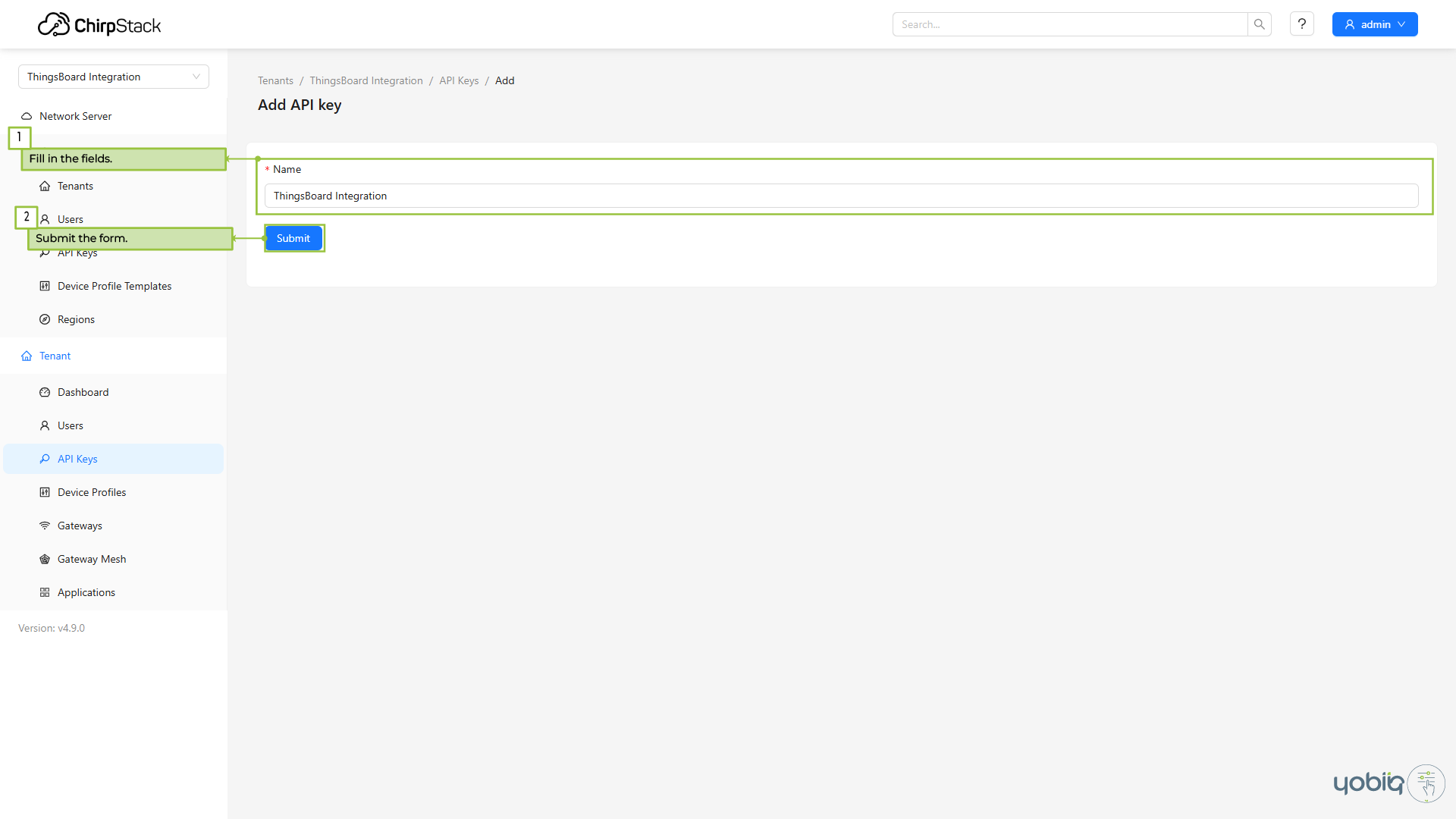
Task: Expand the Network Server menu section
Action: (x=114, y=116)
